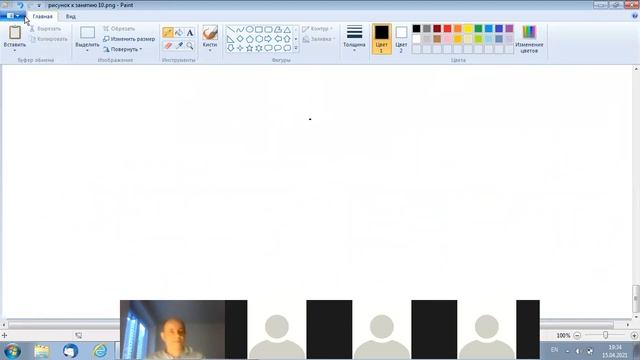Select the Color picker eyedropper tool
Screen dimensions: 640x360
(179, 46)
